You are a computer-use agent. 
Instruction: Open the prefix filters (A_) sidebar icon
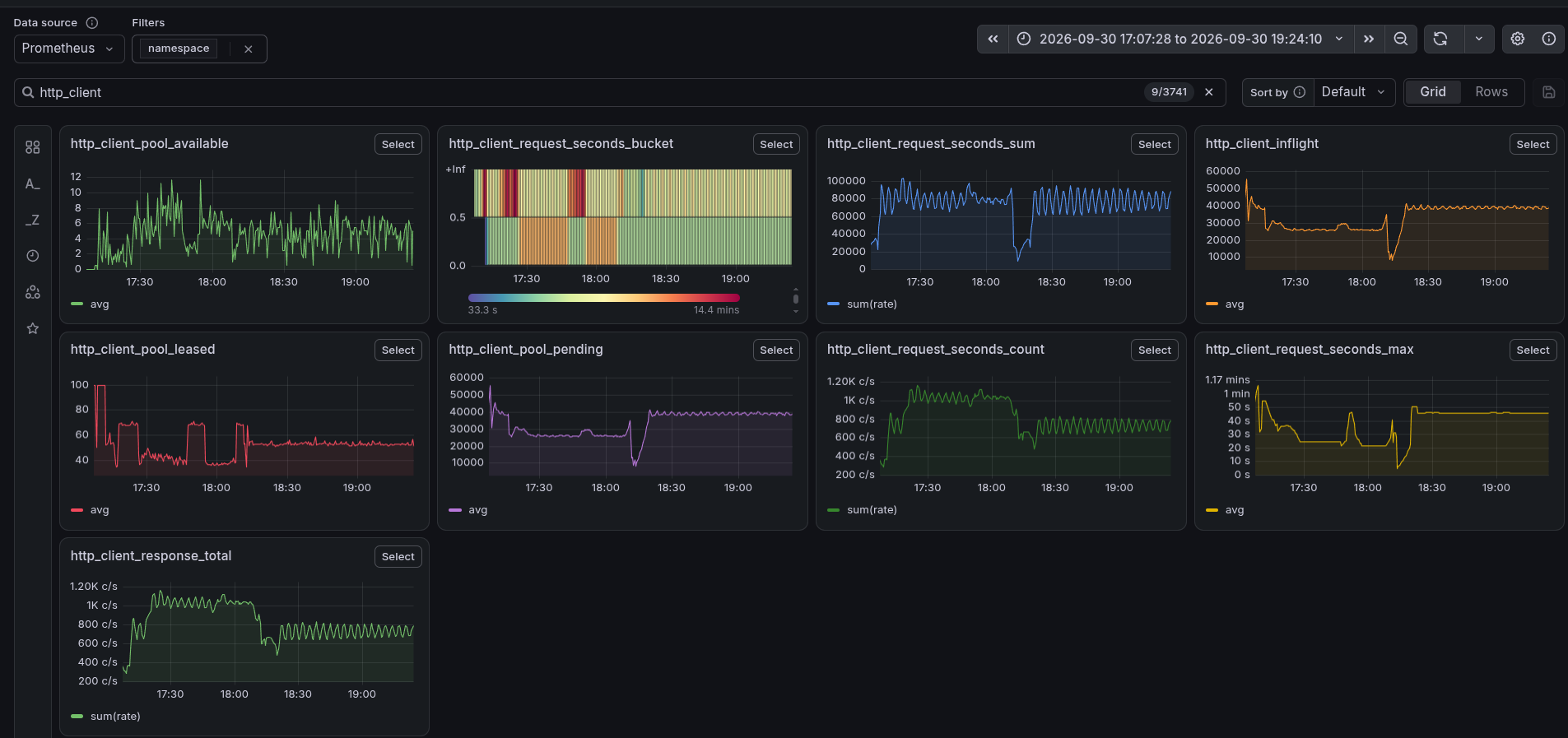pyautogui.click(x=33, y=183)
